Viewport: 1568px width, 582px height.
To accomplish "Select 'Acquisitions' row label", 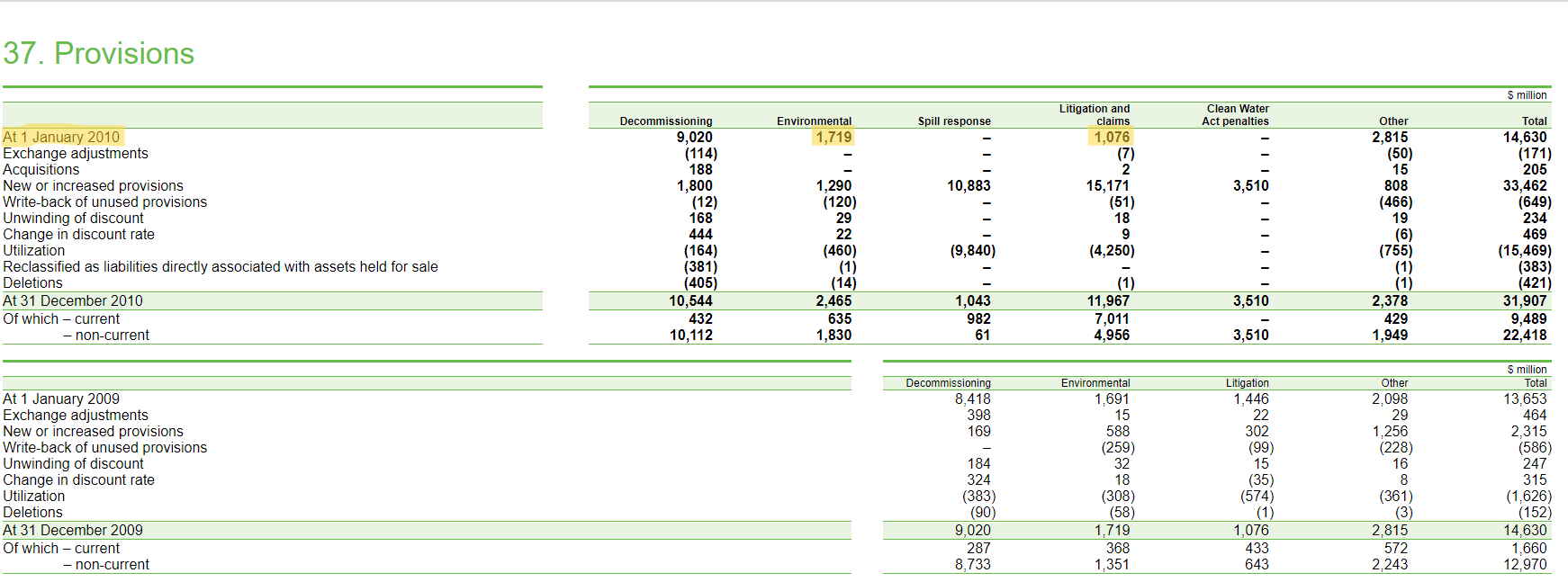I will pyautogui.click(x=41, y=169).
